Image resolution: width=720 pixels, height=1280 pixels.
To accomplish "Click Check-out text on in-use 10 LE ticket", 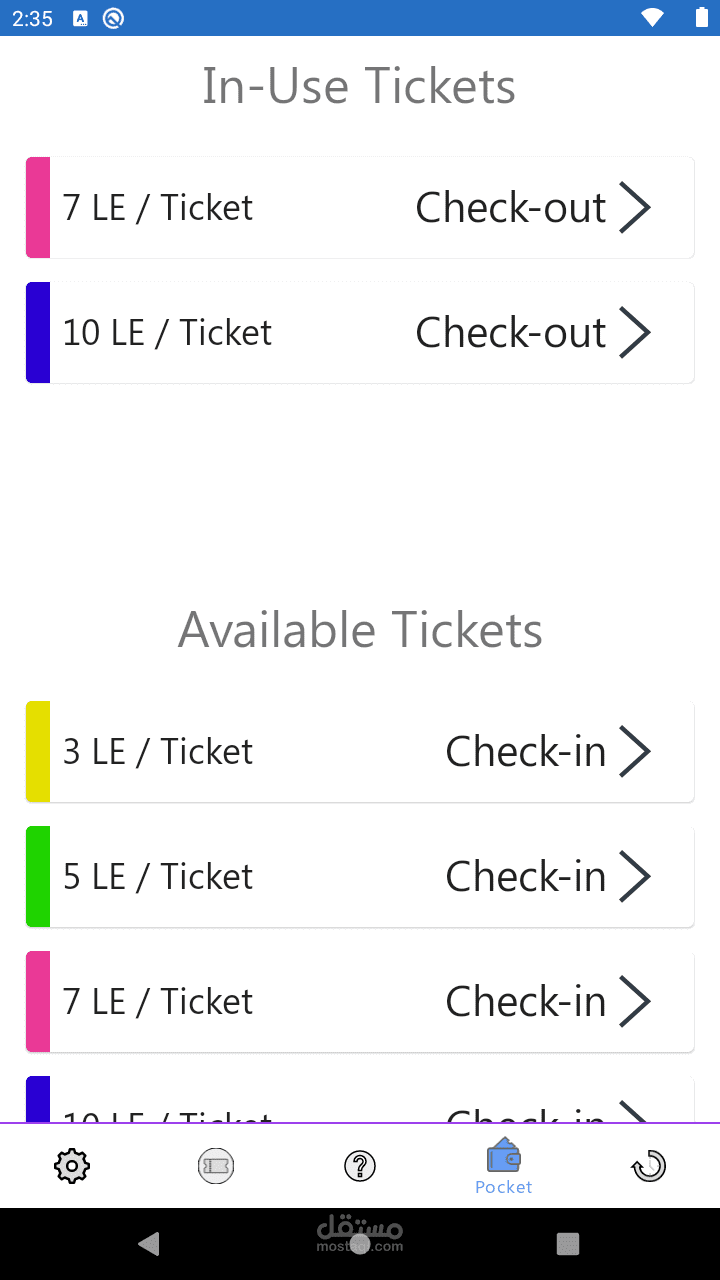I will [x=510, y=333].
